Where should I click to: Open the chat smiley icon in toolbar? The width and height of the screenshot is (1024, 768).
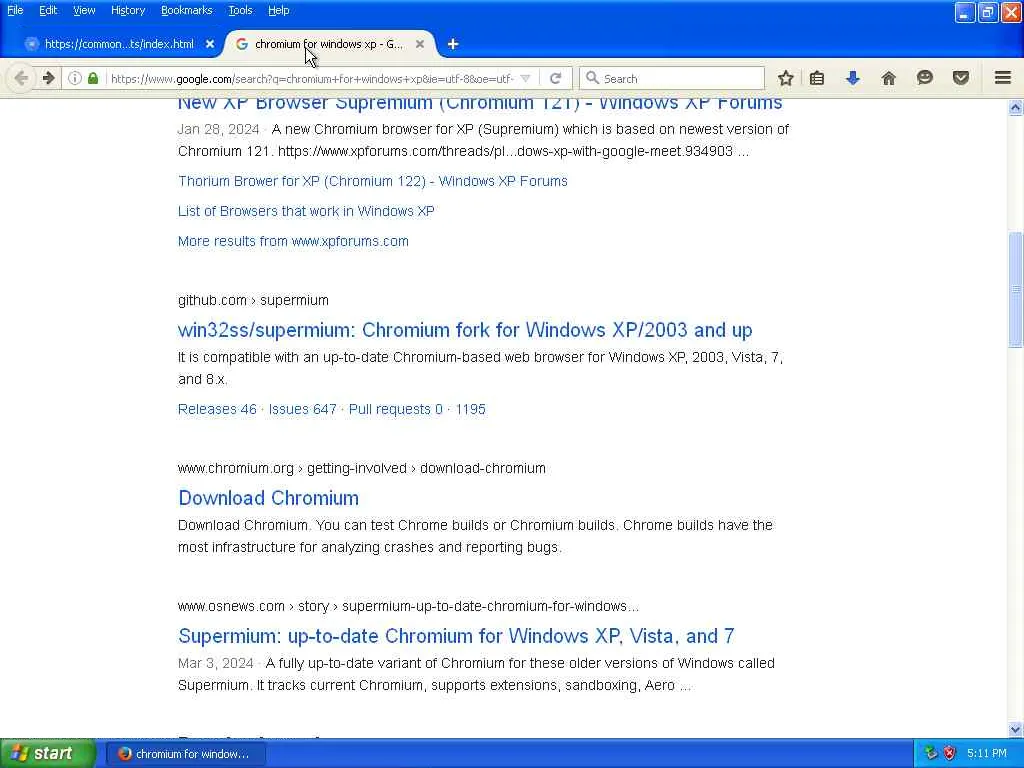(x=924, y=78)
